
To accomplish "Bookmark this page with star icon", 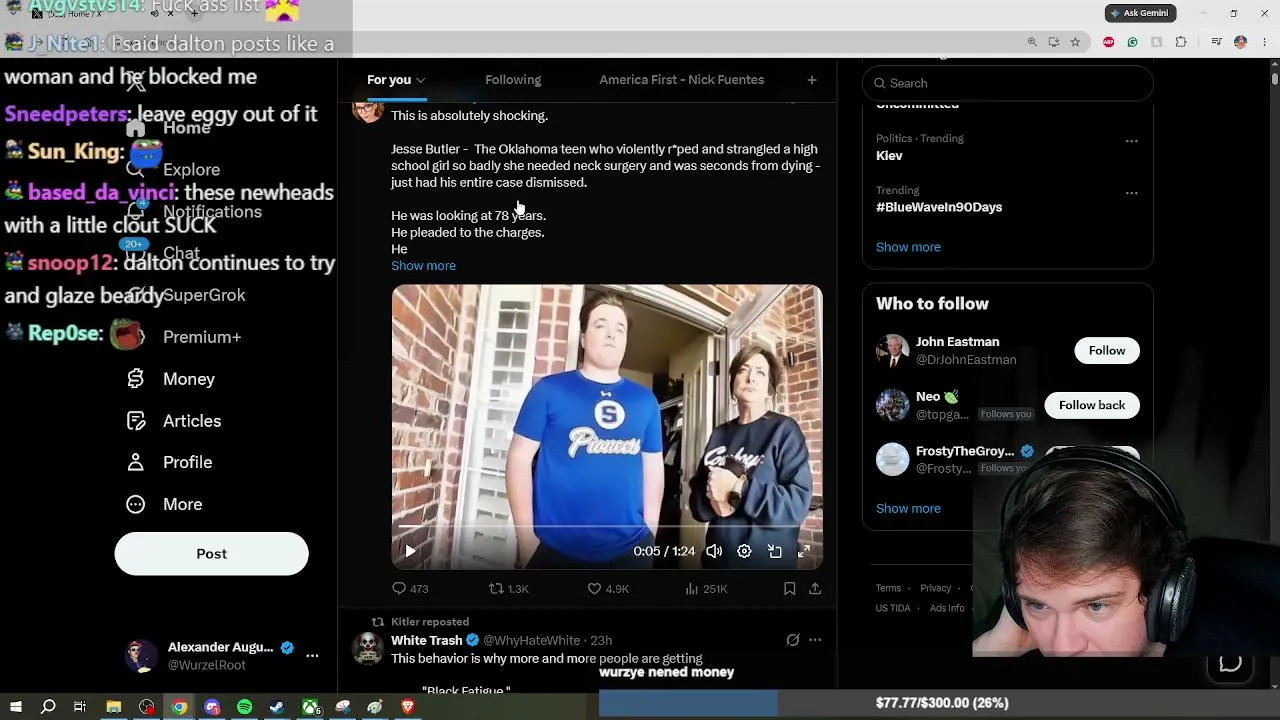I will [1075, 42].
